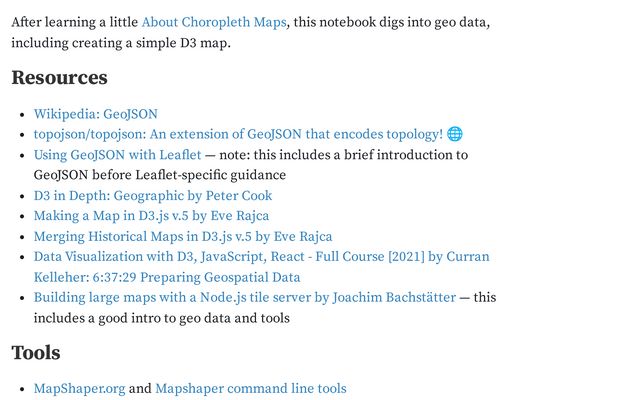Open Mapshaper command line tools link
The height and width of the screenshot is (400, 640).
click(x=250, y=389)
